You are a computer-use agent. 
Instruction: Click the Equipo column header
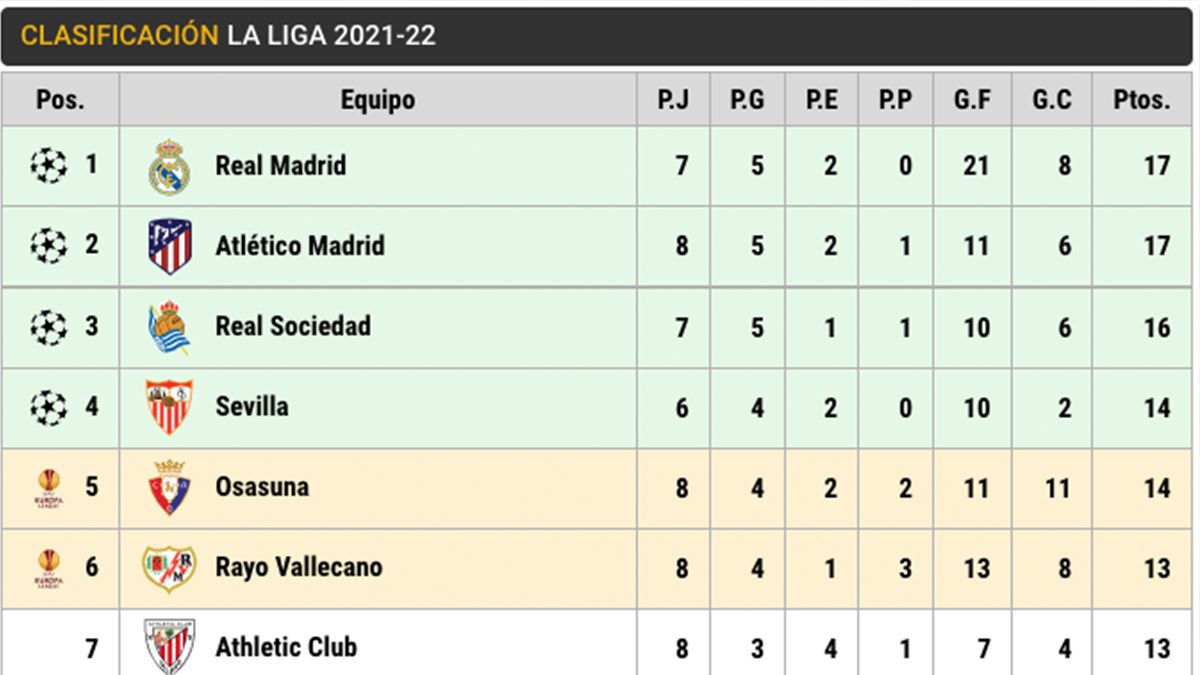pyautogui.click(x=377, y=100)
